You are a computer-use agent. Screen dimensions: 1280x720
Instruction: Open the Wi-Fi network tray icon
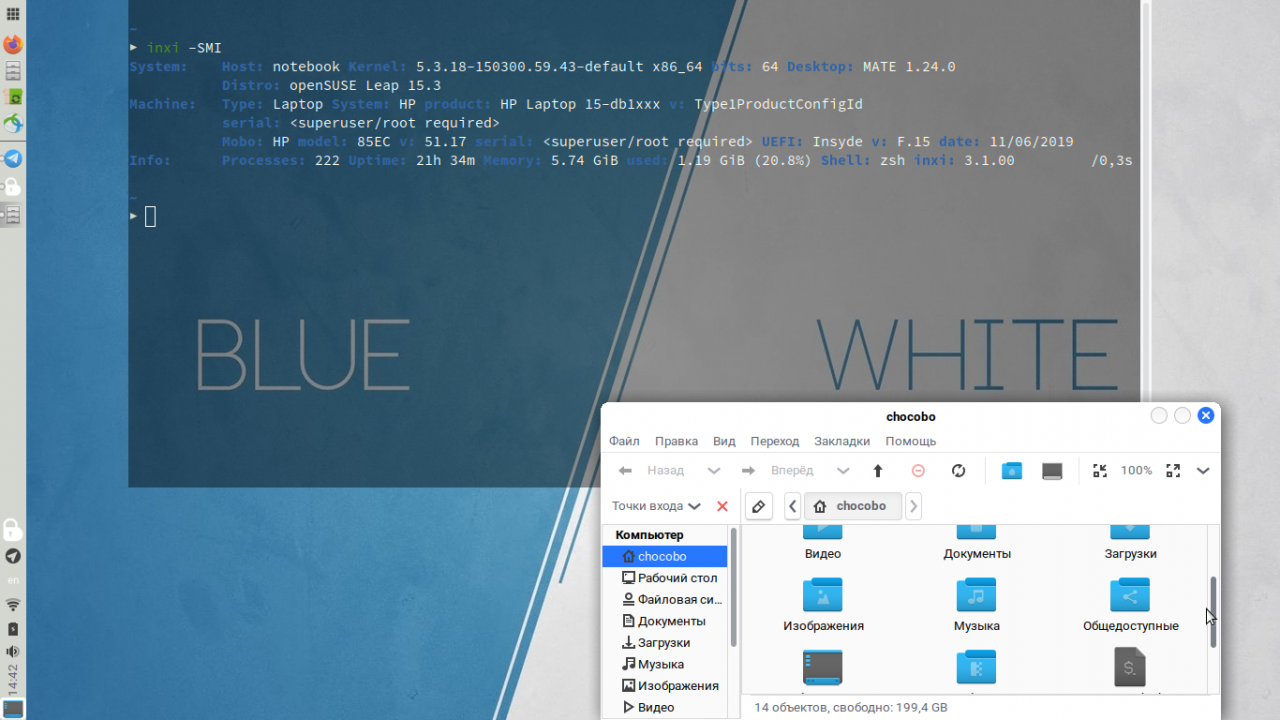click(13, 605)
